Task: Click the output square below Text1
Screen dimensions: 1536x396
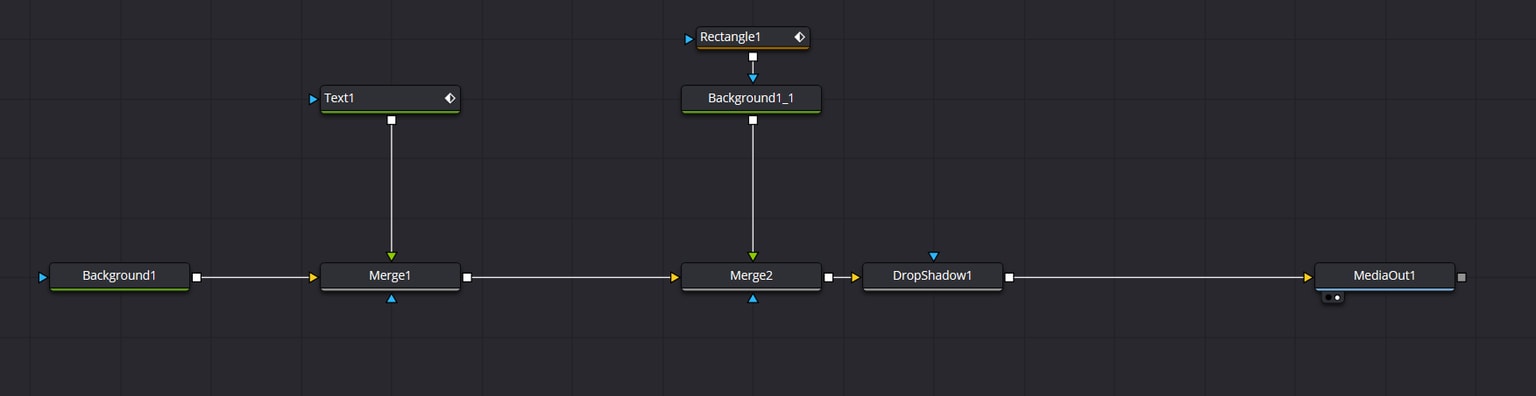Action: click(x=391, y=120)
